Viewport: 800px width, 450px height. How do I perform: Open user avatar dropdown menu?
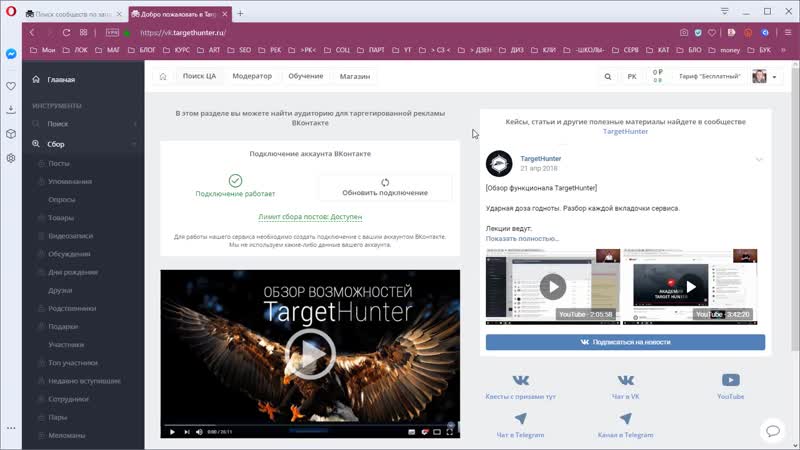[x=764, y=77]
